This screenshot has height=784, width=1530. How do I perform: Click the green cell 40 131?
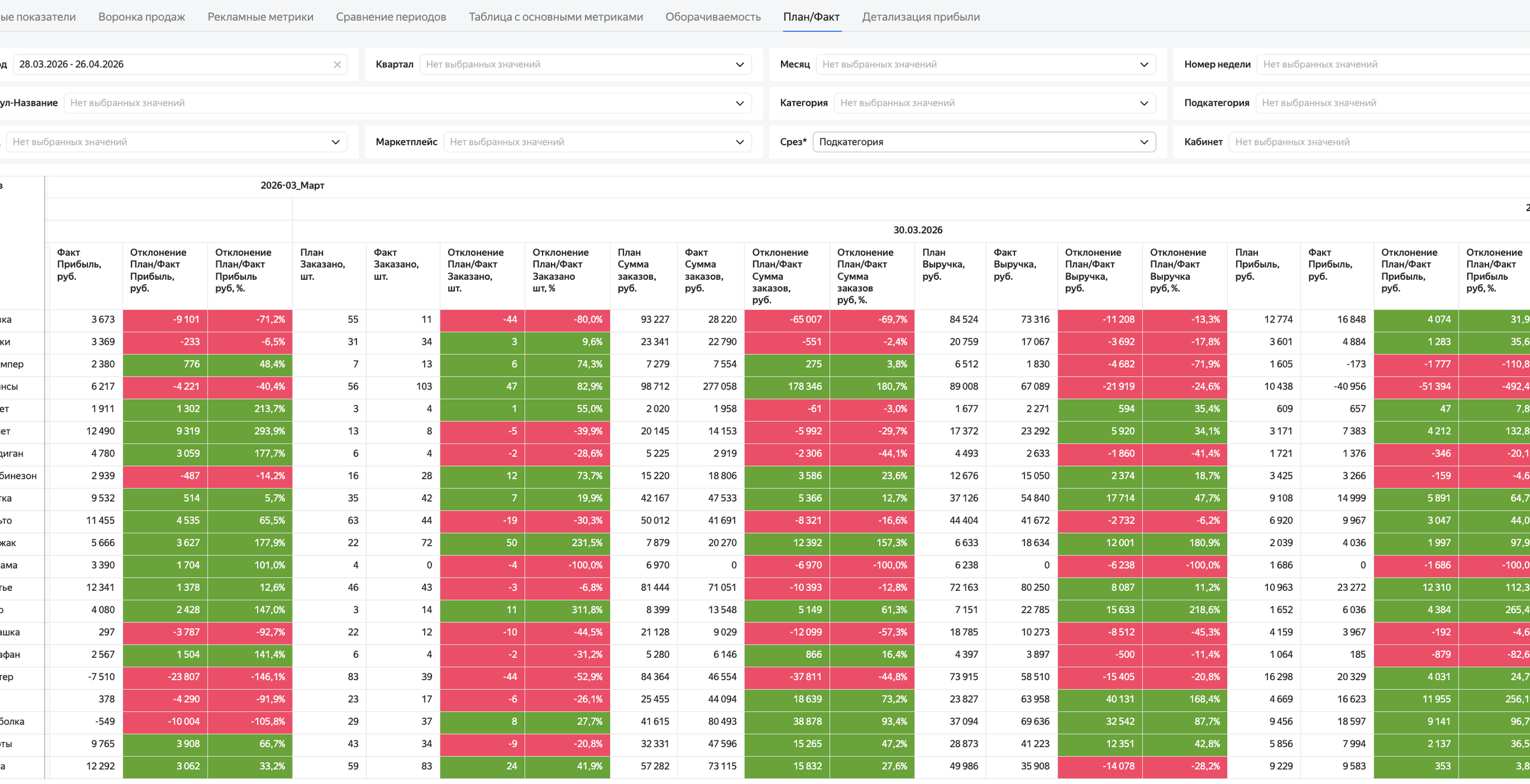point(1100,699)
